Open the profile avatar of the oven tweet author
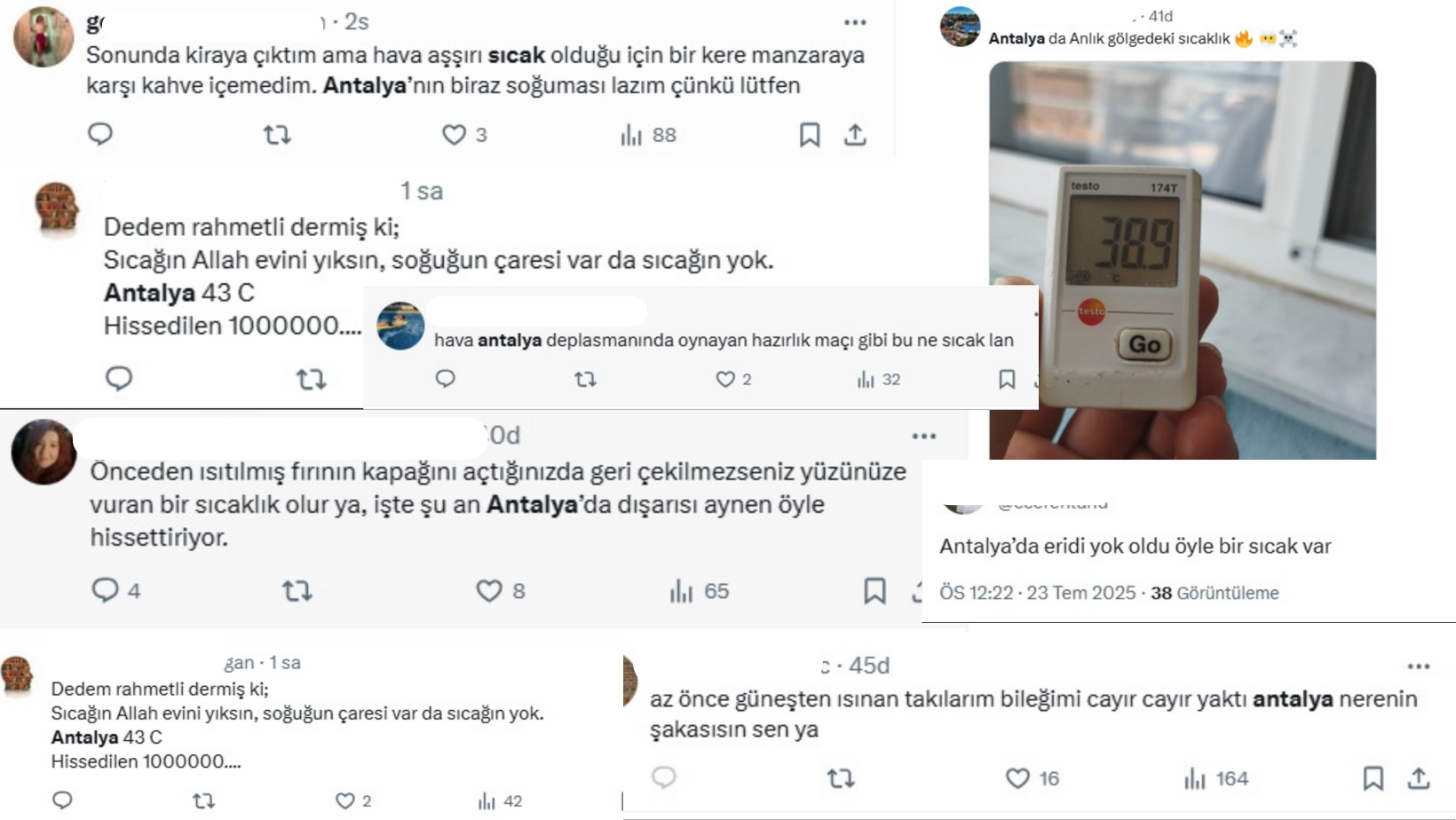Image resolution: width=1456 pixels, height=820 pixels. 44,451
